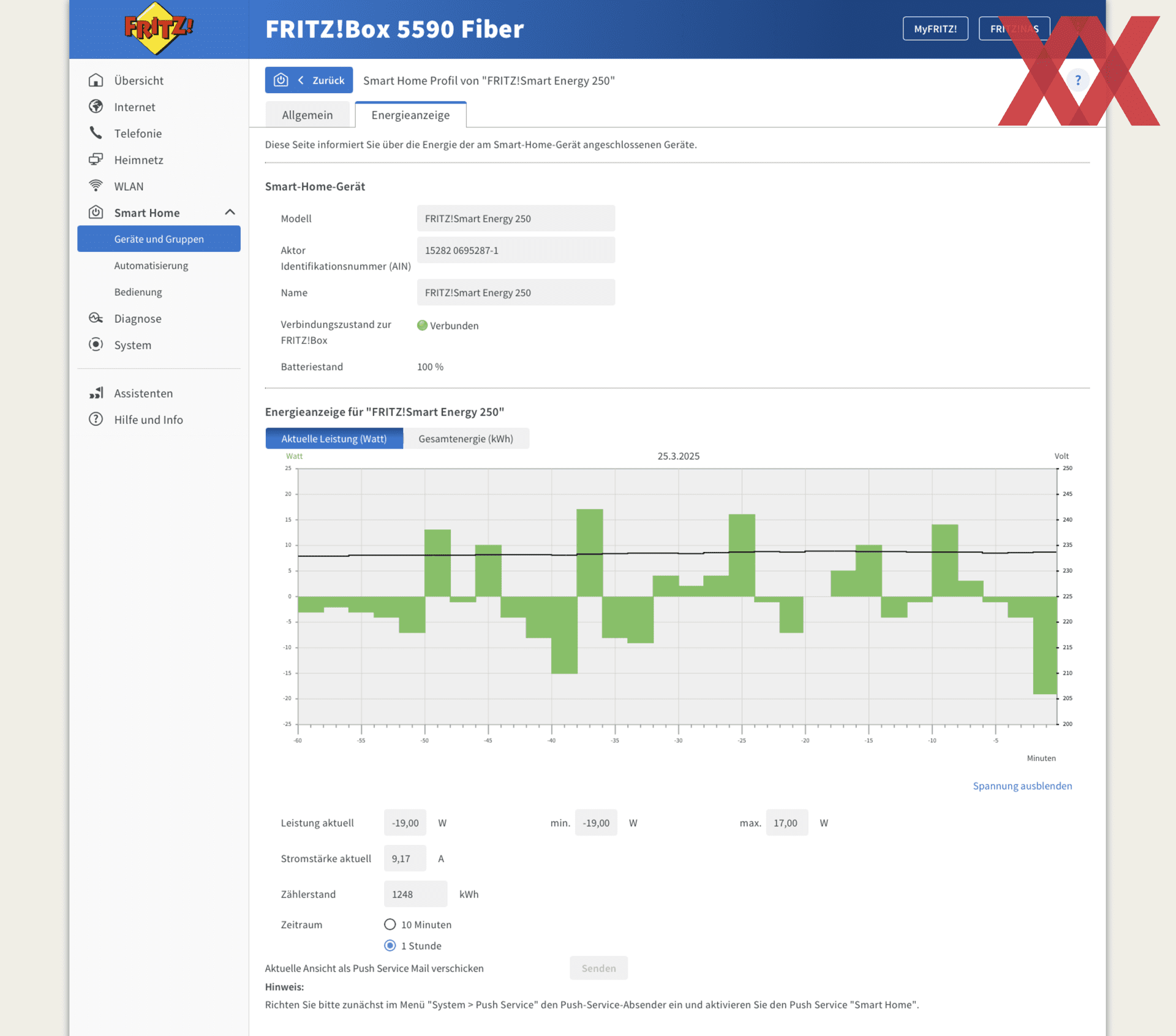
Task: Click the min. power value field
Action: (x=596, y=822)
